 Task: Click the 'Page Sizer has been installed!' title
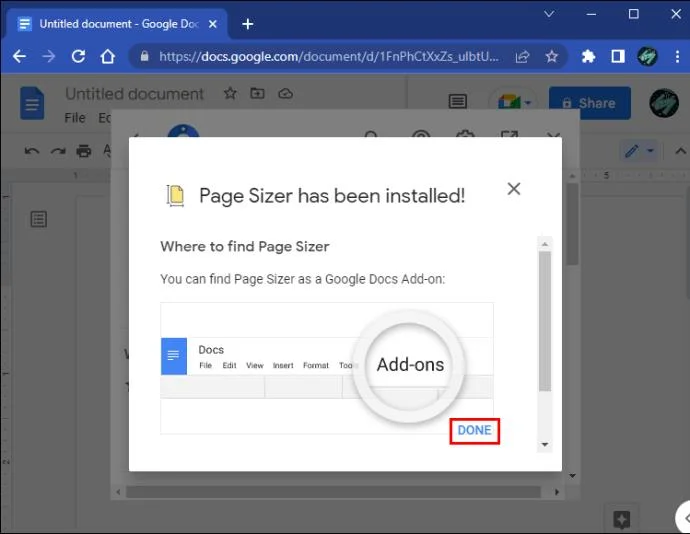(x=332, y=196)
